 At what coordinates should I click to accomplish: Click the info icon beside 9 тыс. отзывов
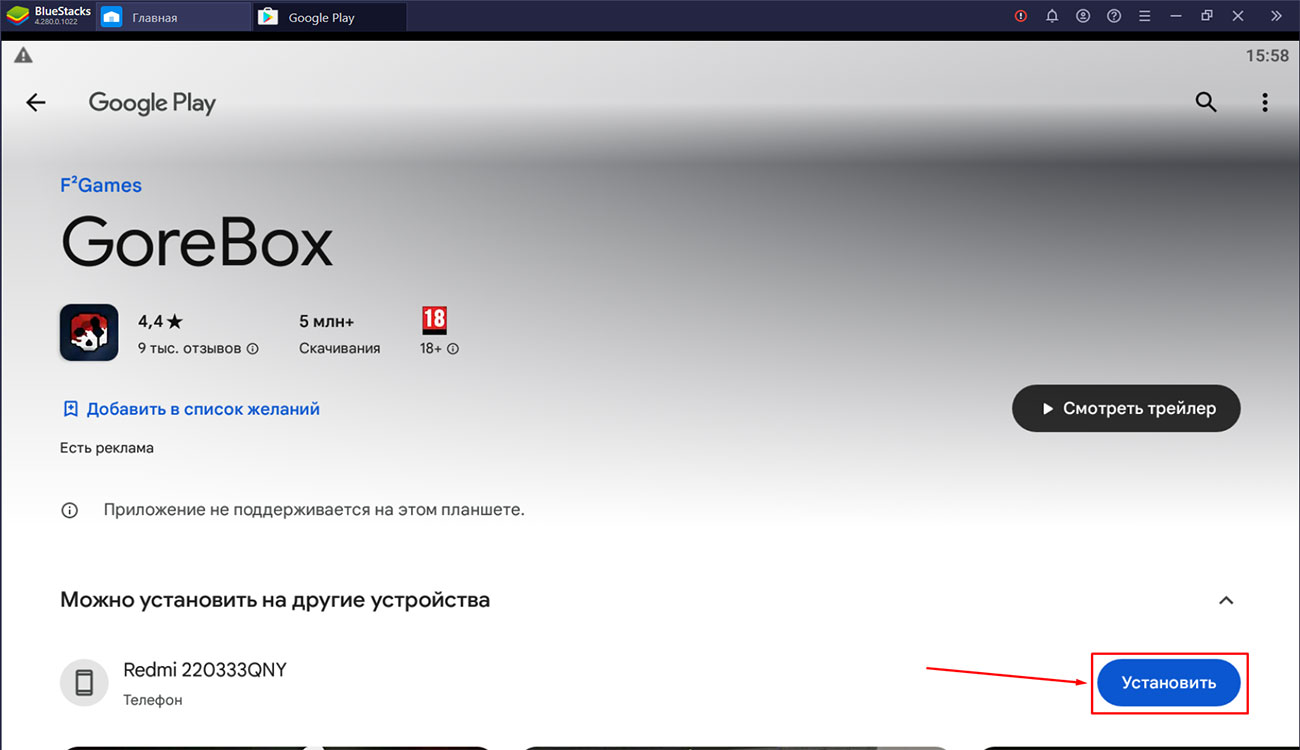253,349
